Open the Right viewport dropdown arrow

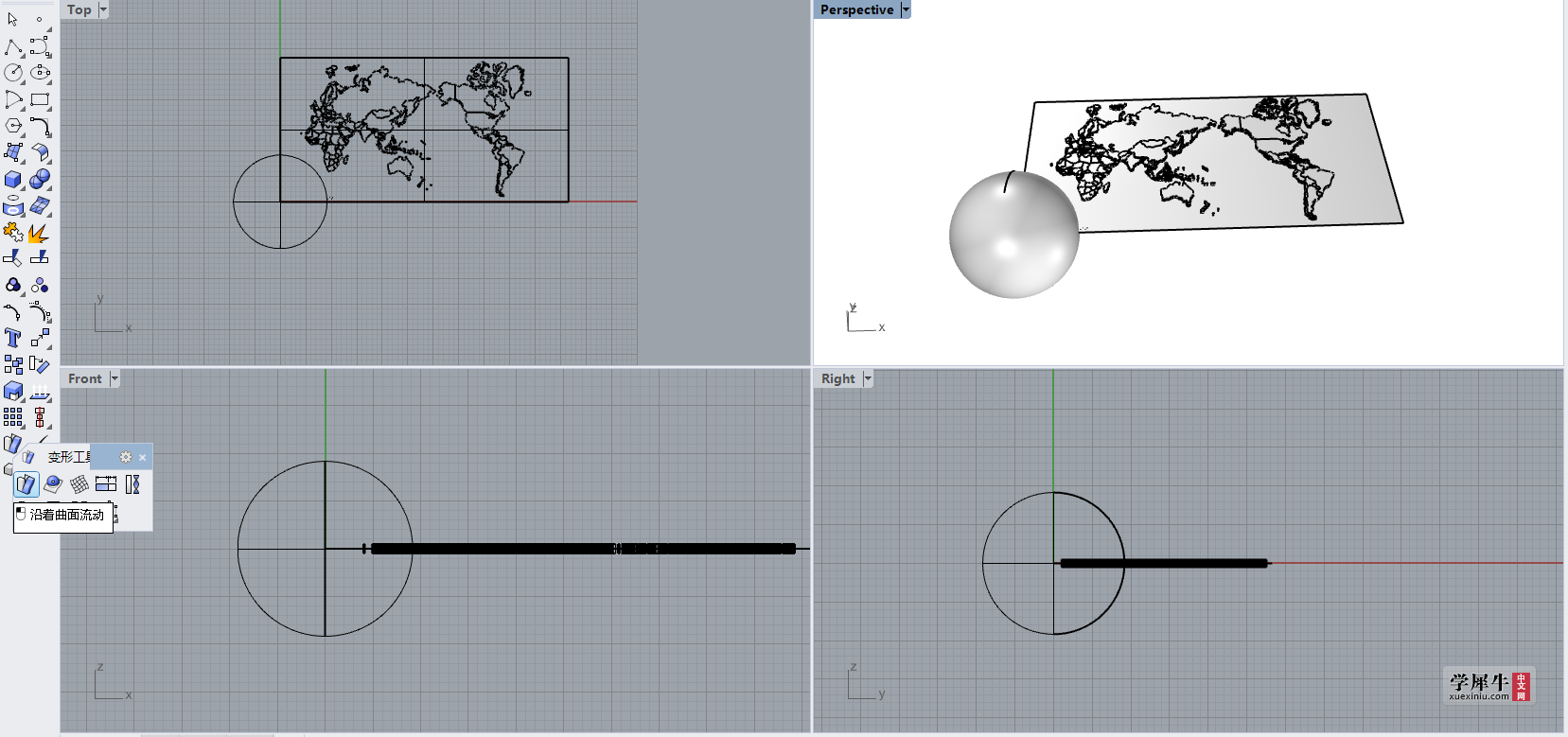pos(868,378)
